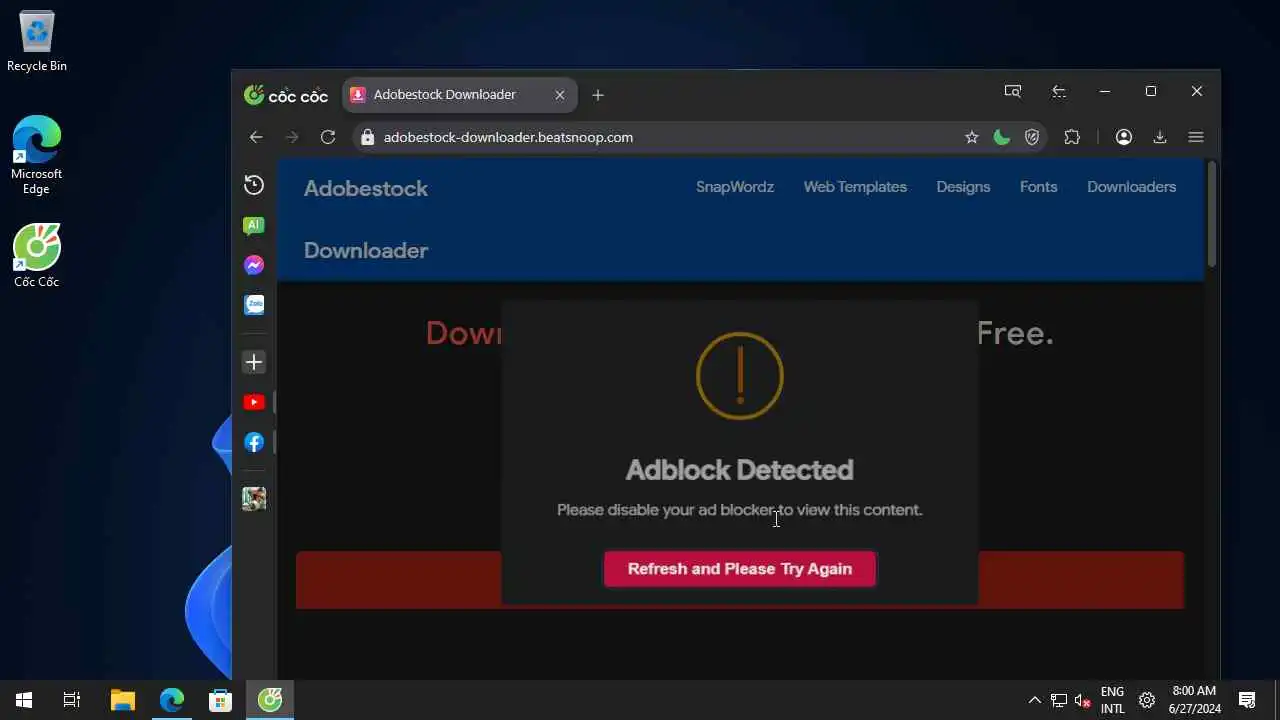Screen dimensions: 1280x720
Task: Select the Adobestock Downloader tab
Action: tap(459, 95)
